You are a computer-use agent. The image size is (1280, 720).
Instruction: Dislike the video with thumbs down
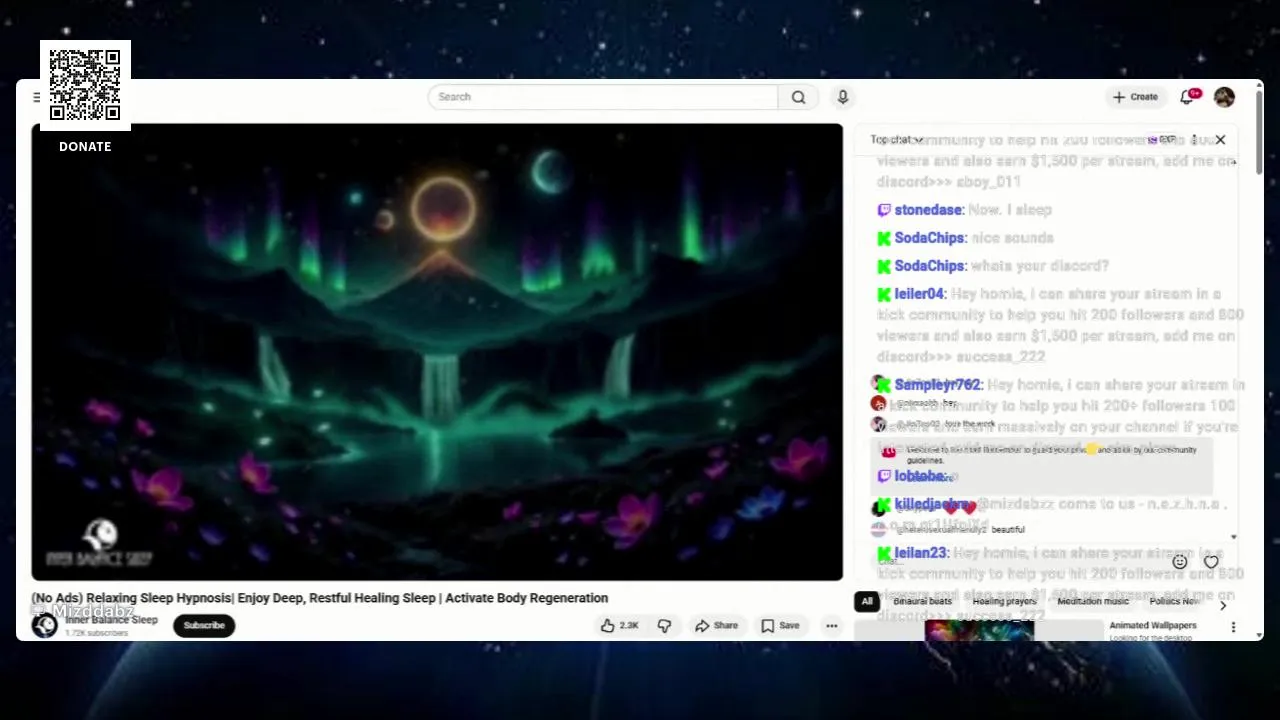[664, 626]
